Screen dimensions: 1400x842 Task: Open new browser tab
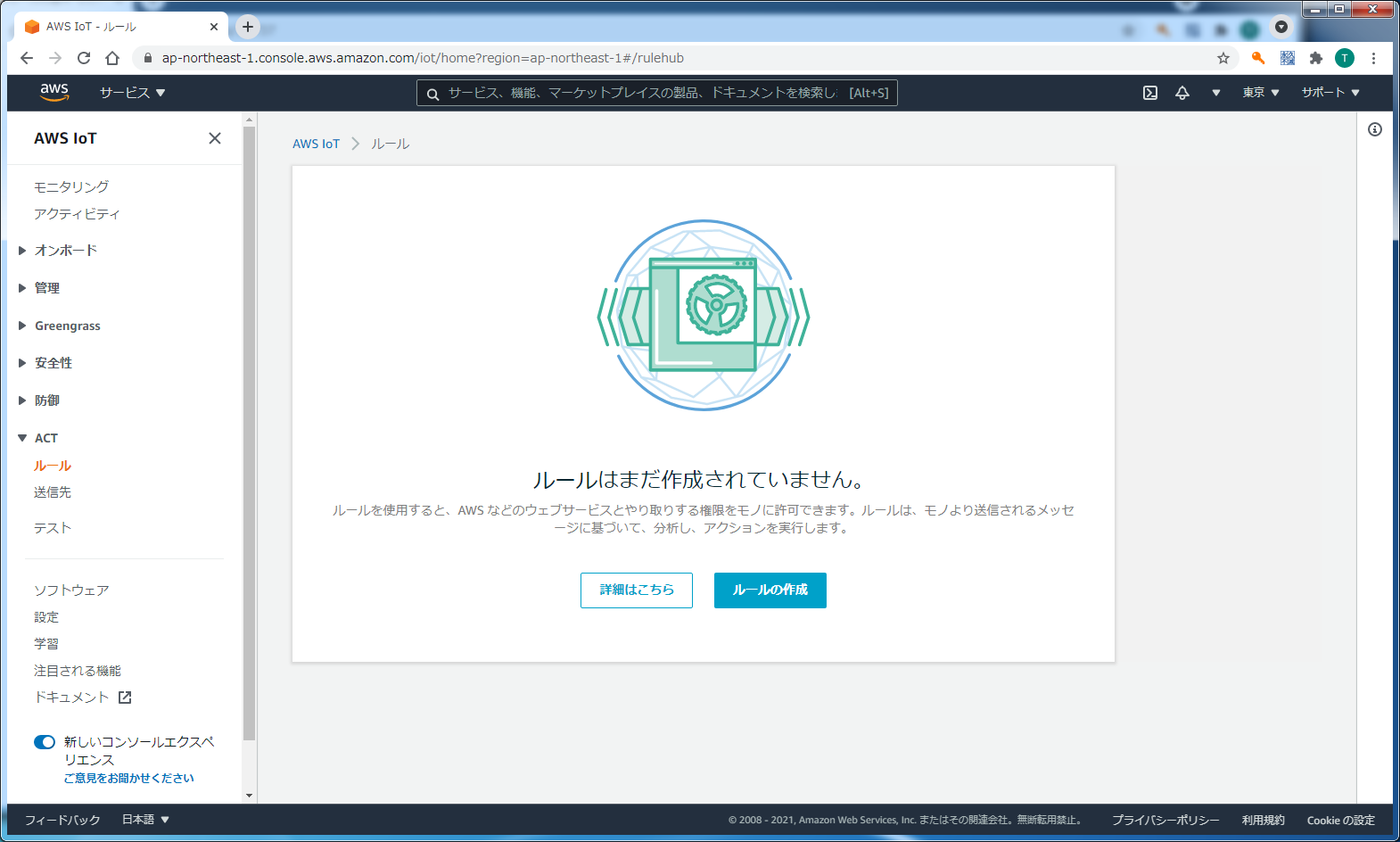[x=248, y=27]
